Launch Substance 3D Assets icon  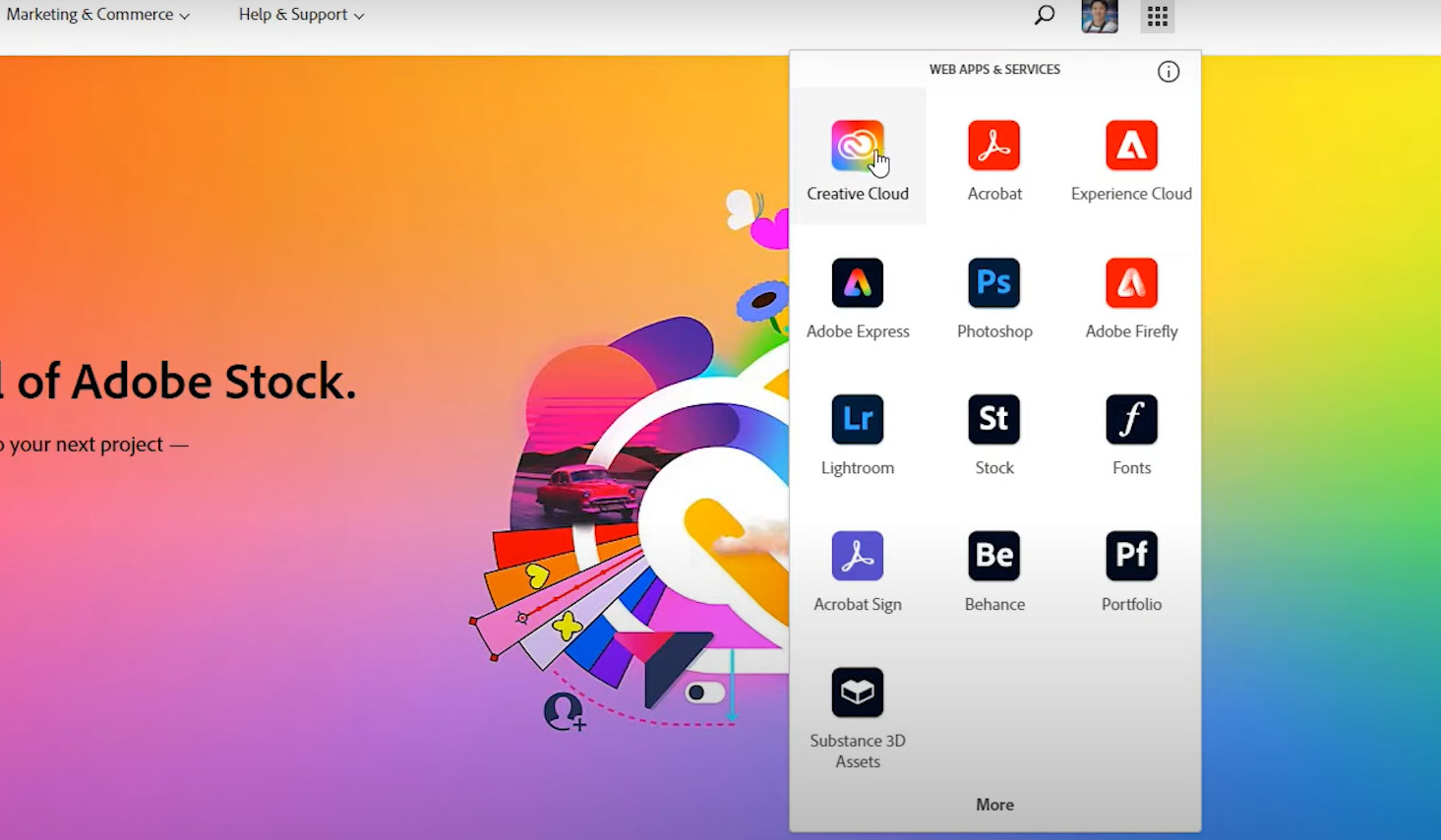858,692
